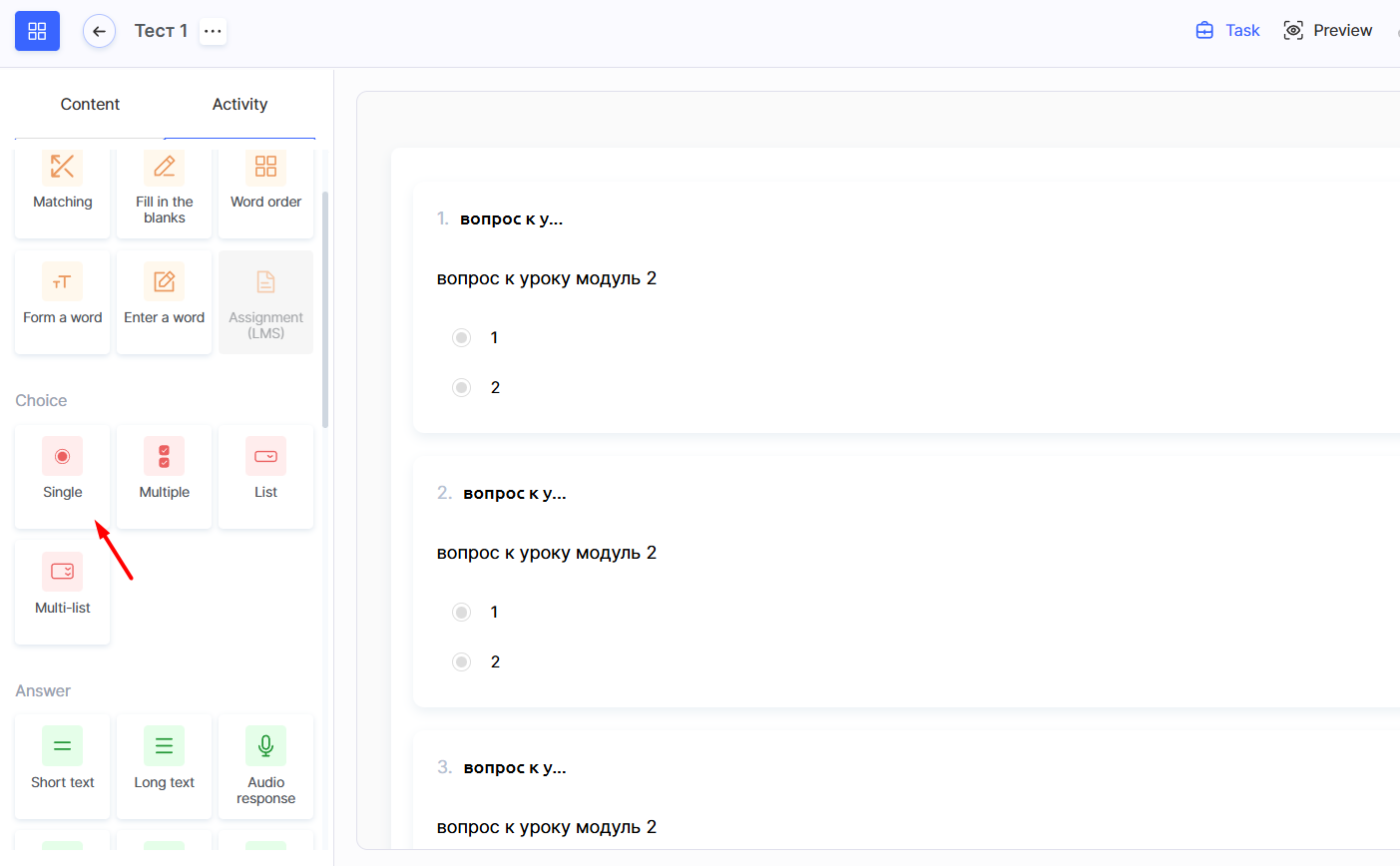Add a Single choice activity
The width and height of the screenshot is (1400, 866).
[62, 473]
